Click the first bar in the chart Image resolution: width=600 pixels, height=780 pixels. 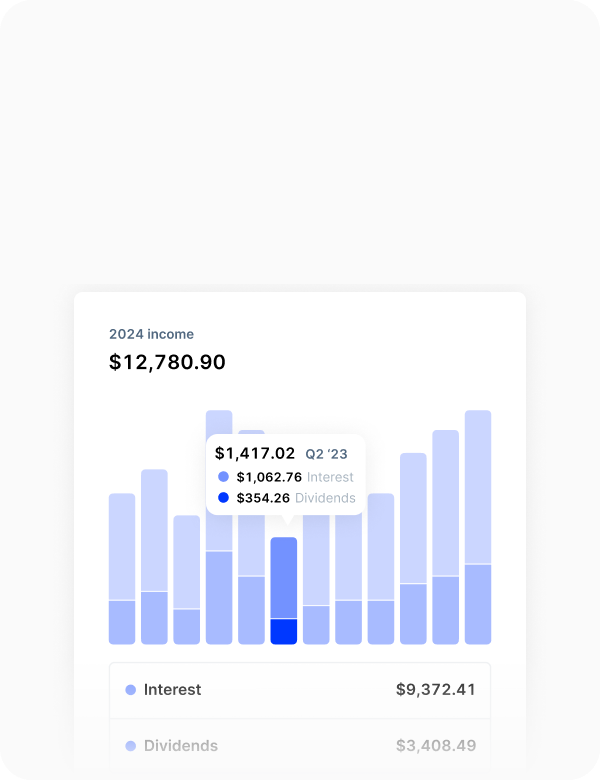[x=122, y=568]
